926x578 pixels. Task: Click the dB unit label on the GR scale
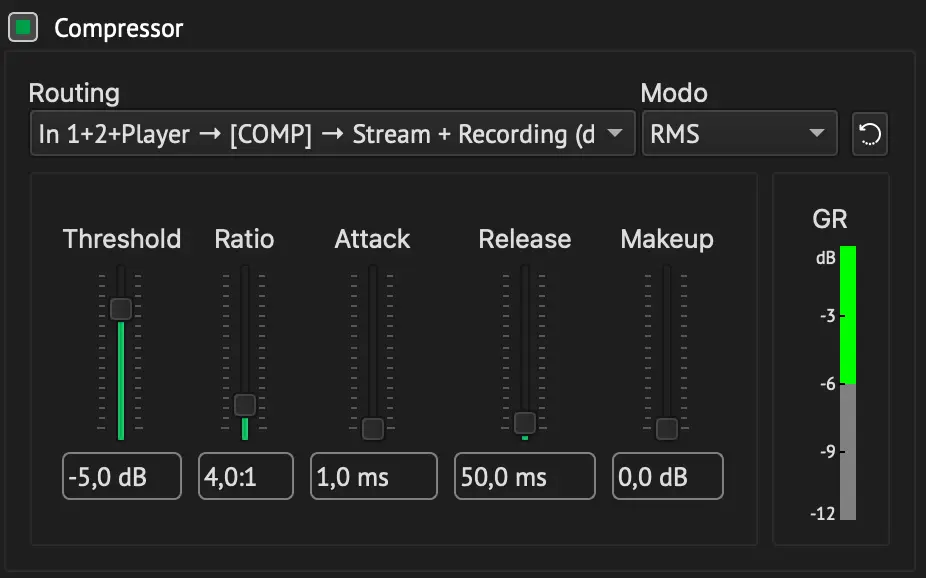tap(826, 258)
